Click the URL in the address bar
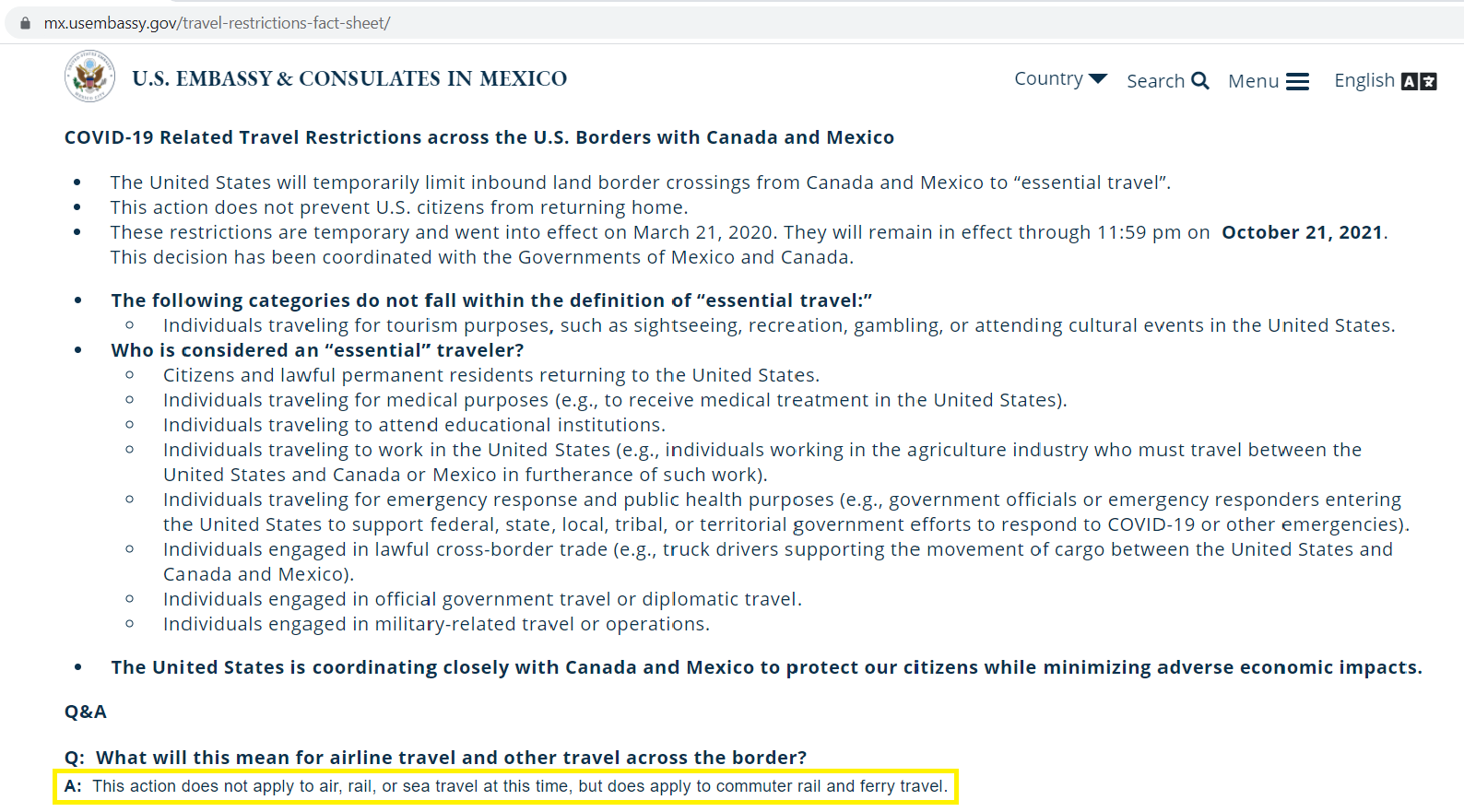The image size is (1464, 812). pyautogui.click(x=218, y=23)
